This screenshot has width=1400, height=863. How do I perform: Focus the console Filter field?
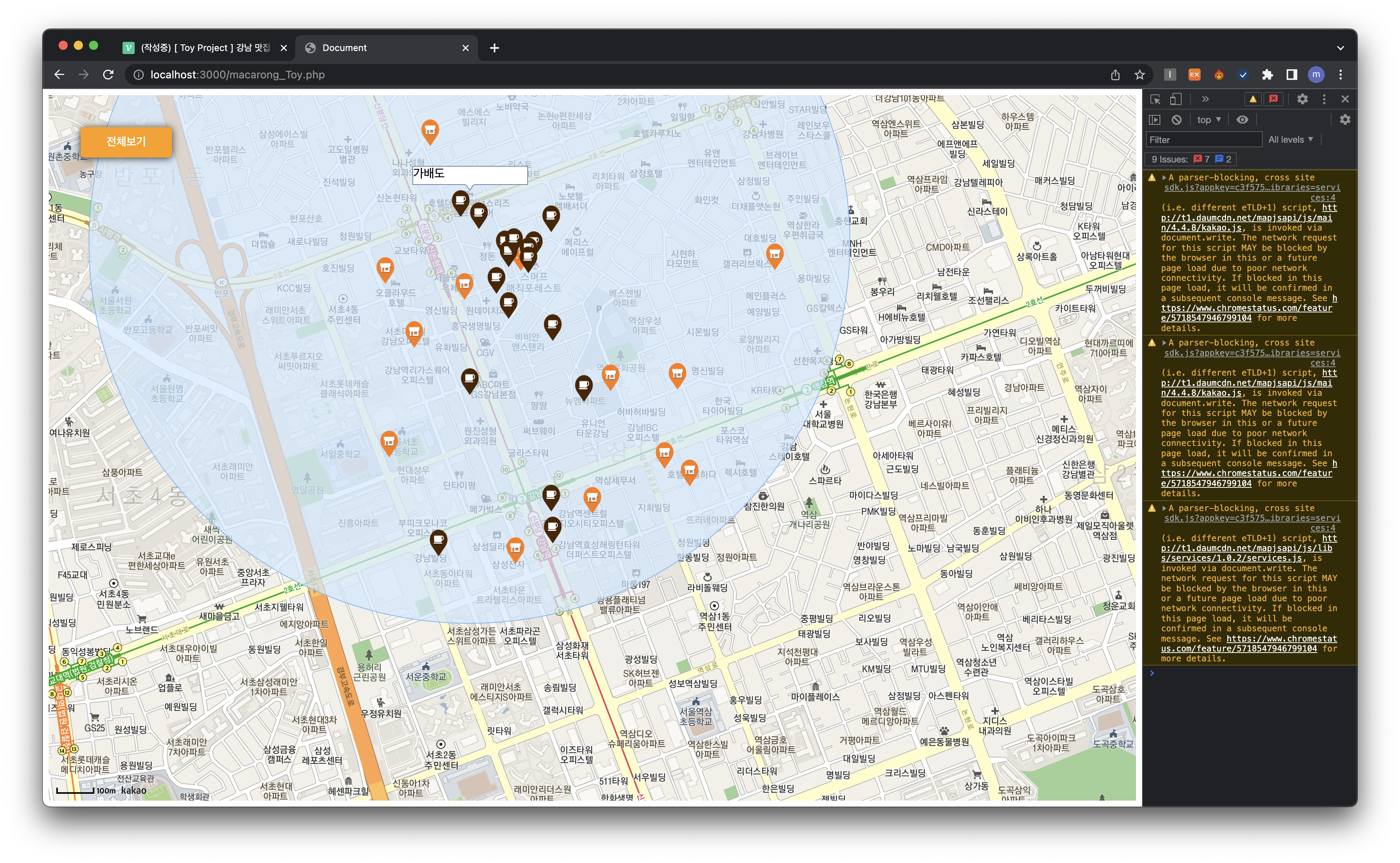coord(1203,140)
